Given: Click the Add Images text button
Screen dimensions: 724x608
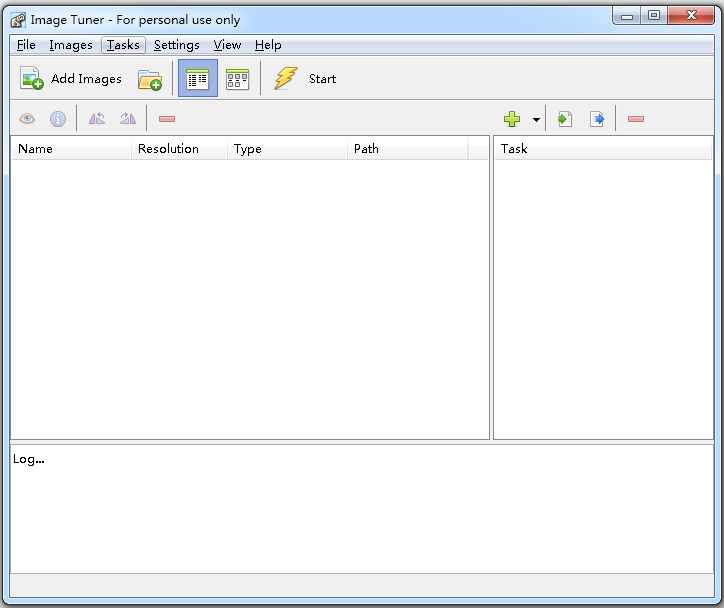Looking at the screenshot, I should pyautogui.click(x=86, y=79).
